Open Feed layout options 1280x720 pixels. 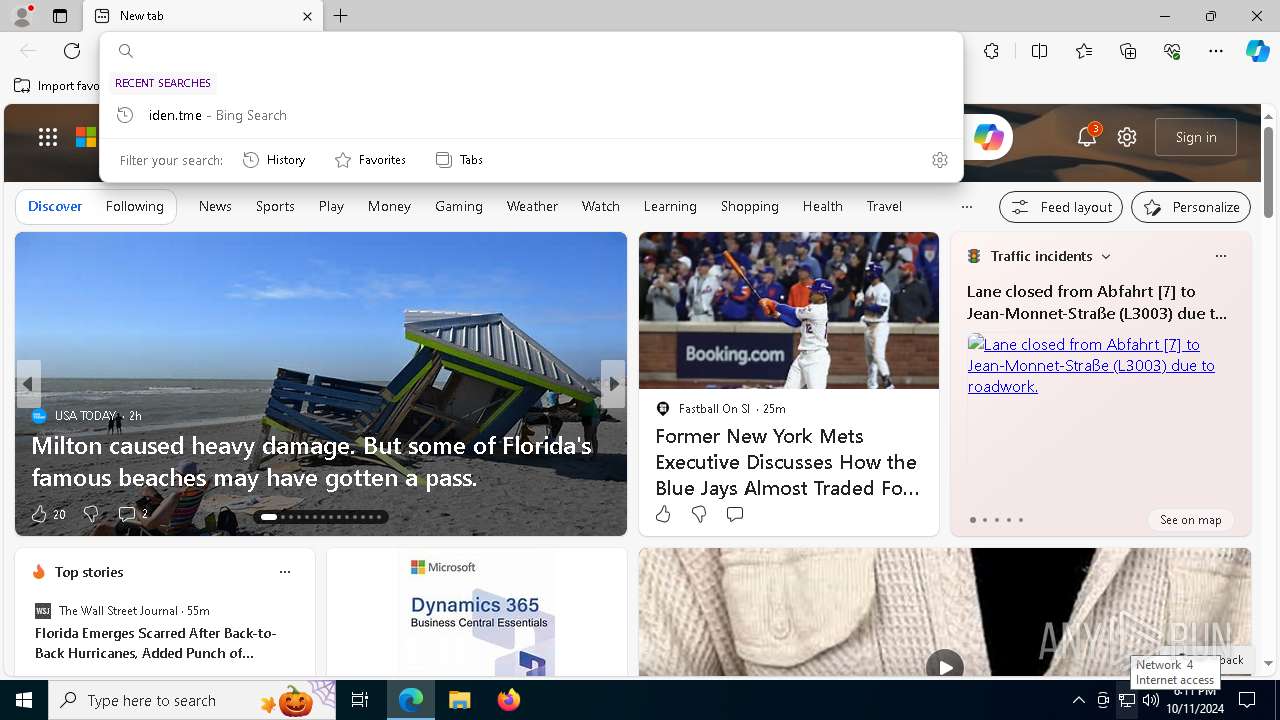pos(1061,207)
